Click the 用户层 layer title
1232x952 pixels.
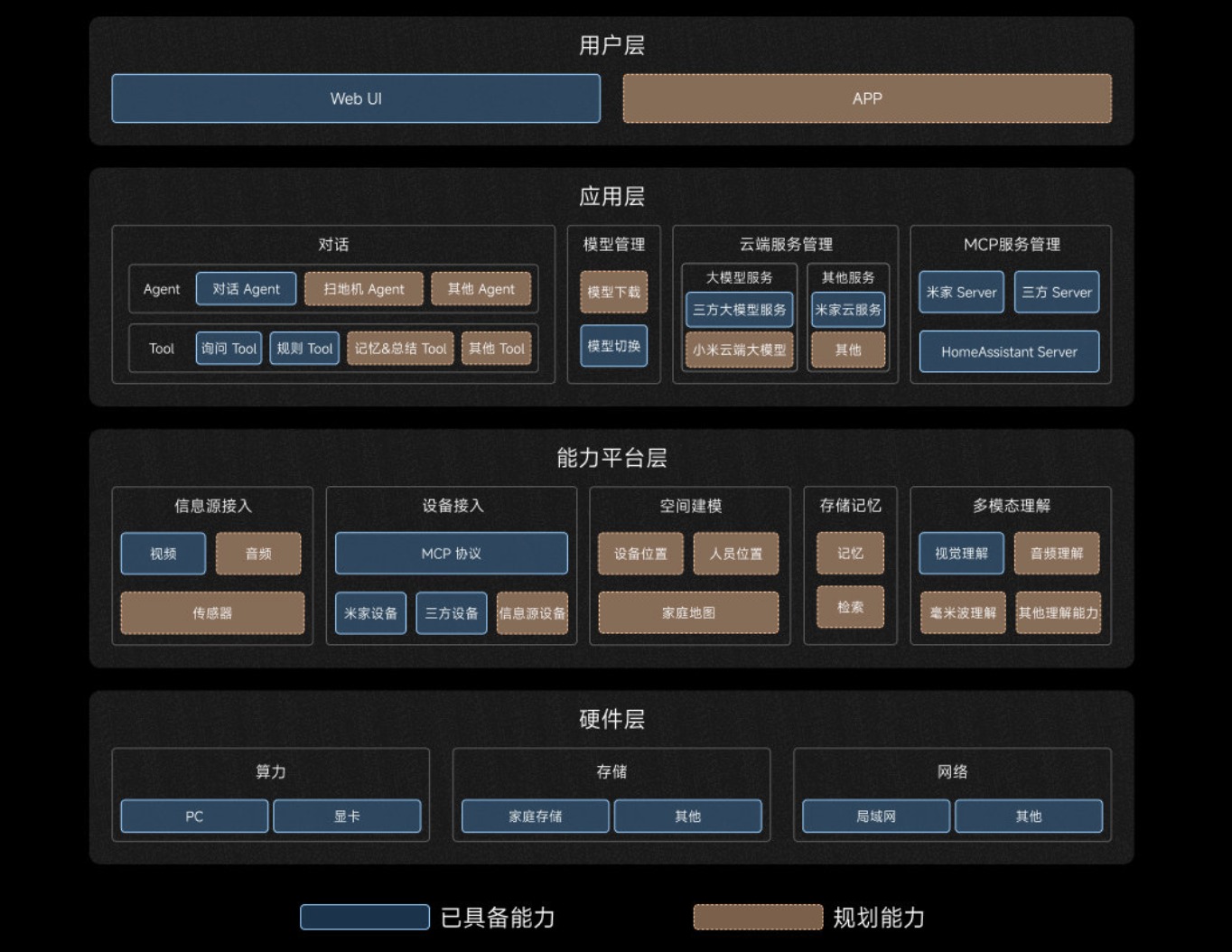point(611,45)
